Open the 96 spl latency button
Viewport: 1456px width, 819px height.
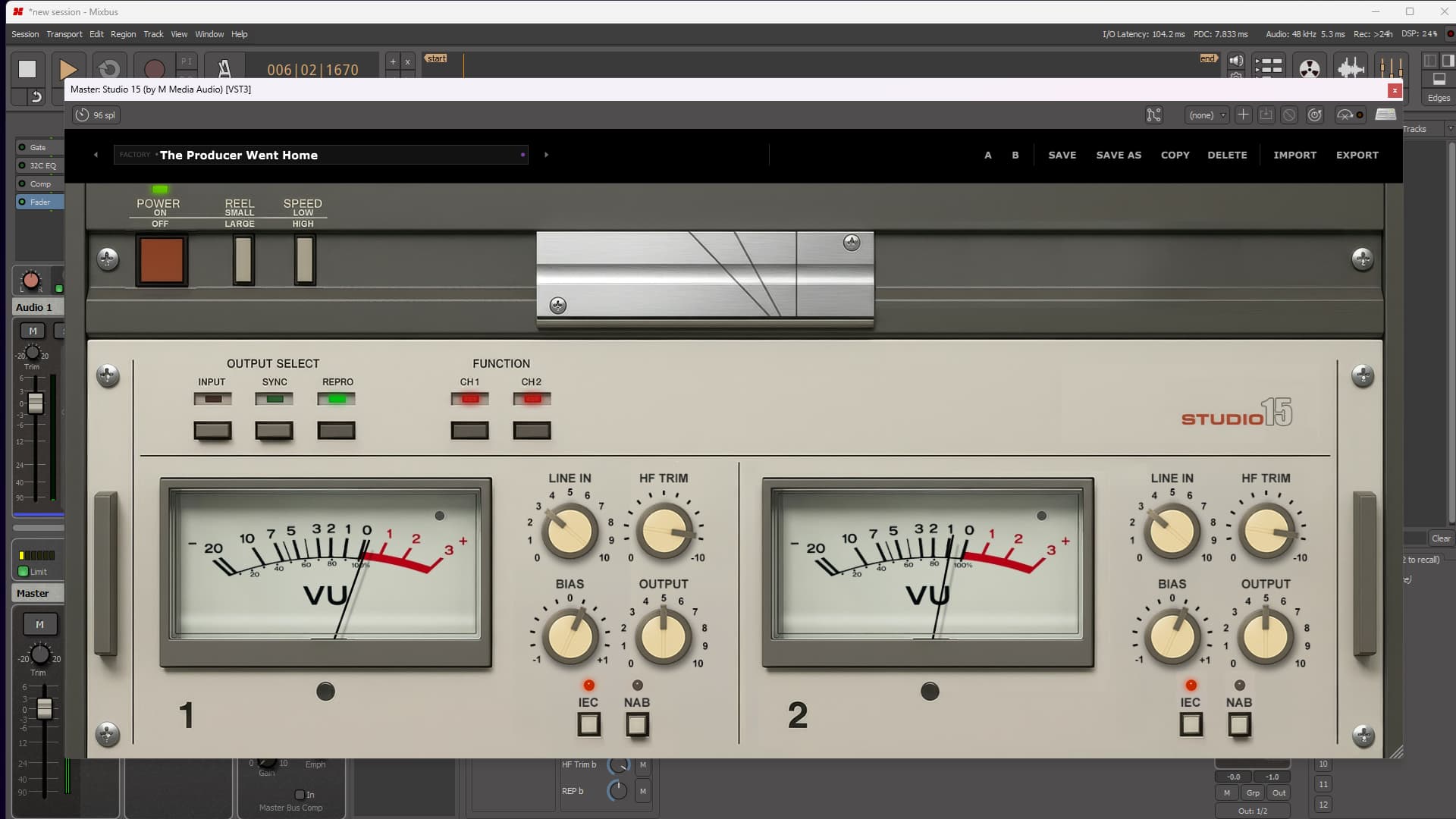[x=96, y=115]
